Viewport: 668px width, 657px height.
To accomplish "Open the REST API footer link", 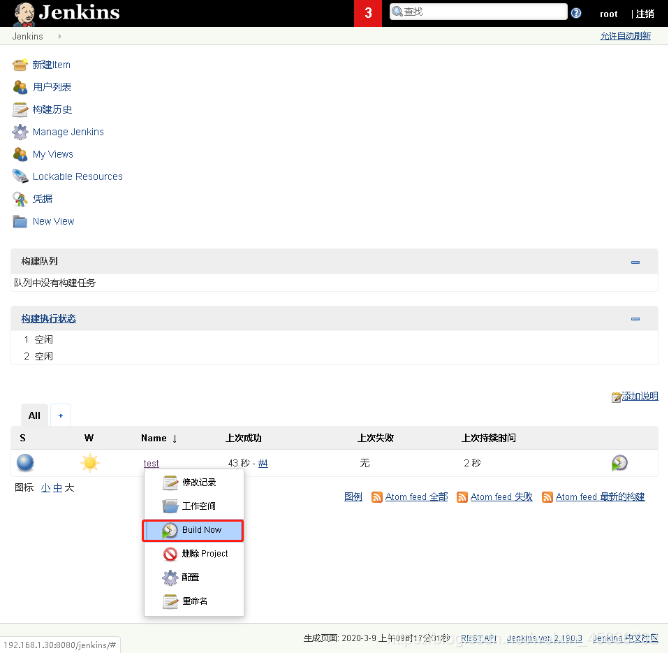I will (x=478, y=638).
